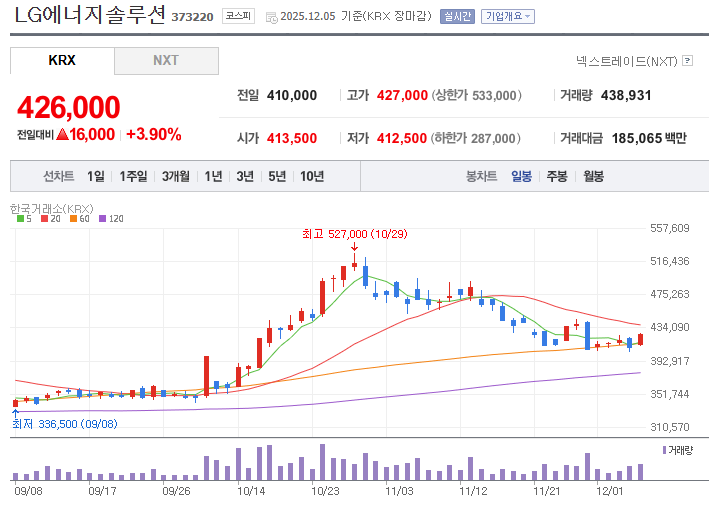The width and height of the screenshot is (709, 506).
Task: Click the 하한가 287,000 text
Action: point(476,138)
